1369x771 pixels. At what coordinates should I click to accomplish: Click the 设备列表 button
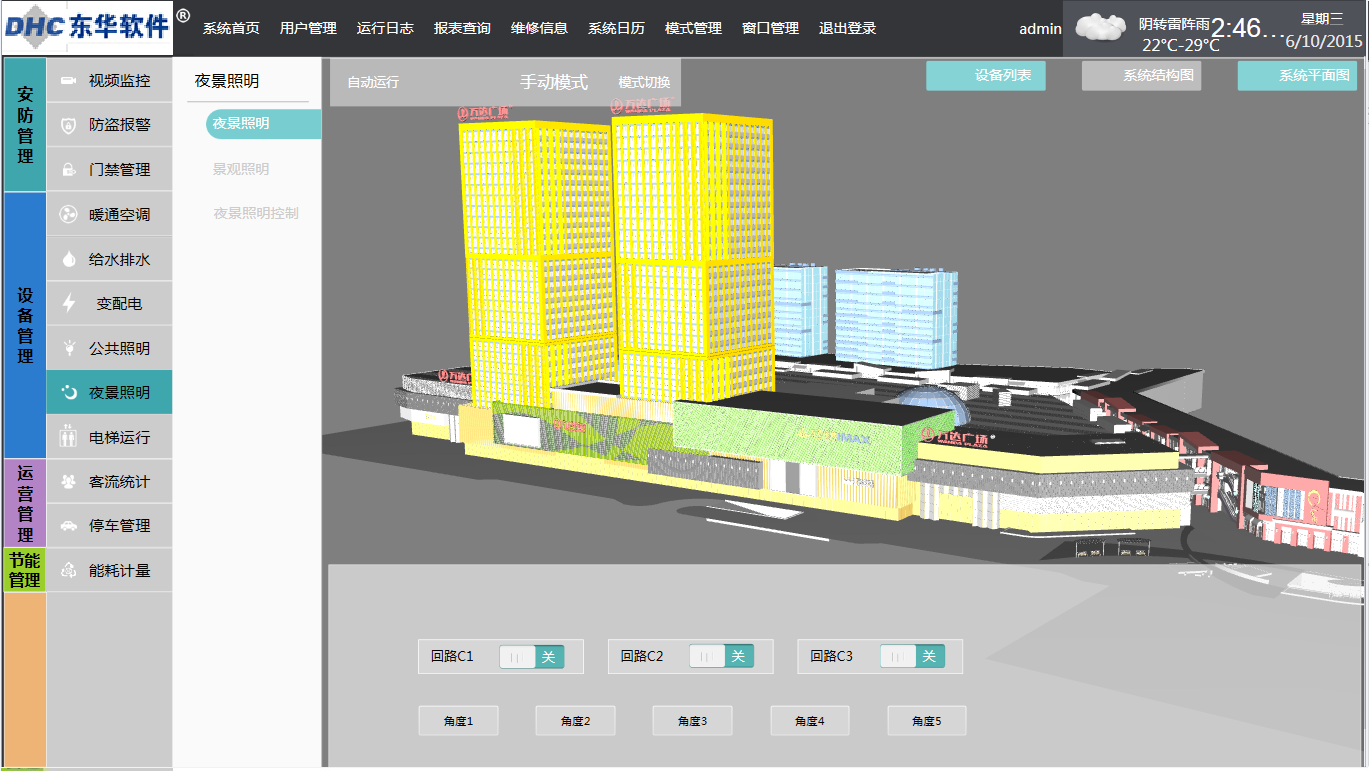(986, 76)
